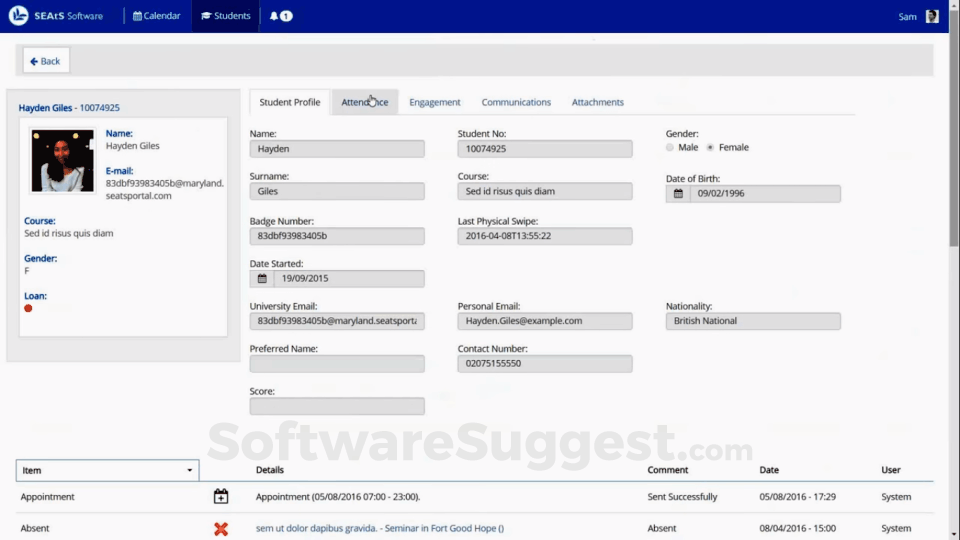This screenshot has height=540, width=960.
Task: Click the Student No field
Action: pyautogui.click(x=545, y=149)
